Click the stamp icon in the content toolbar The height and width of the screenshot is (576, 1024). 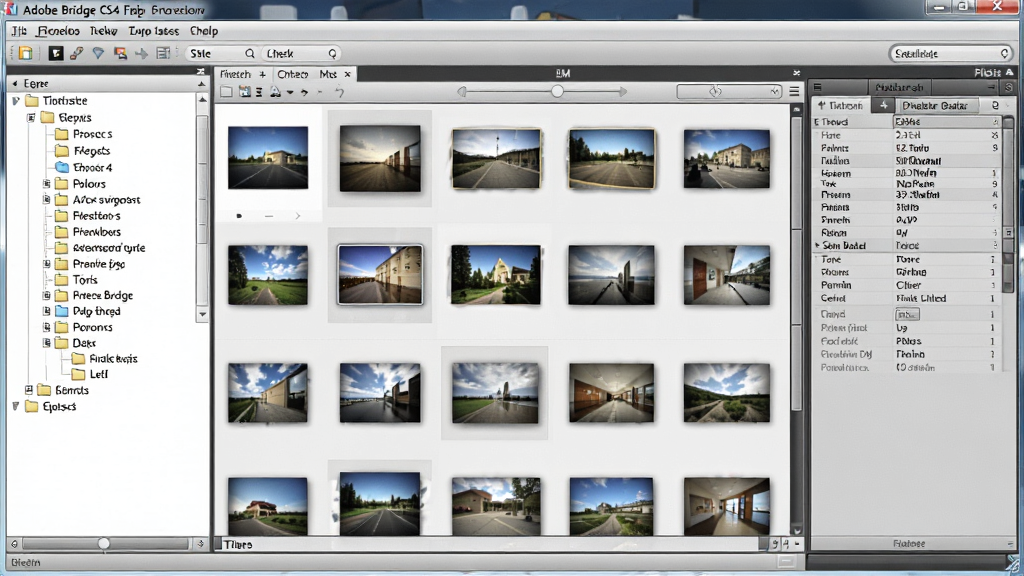[276, 92]
